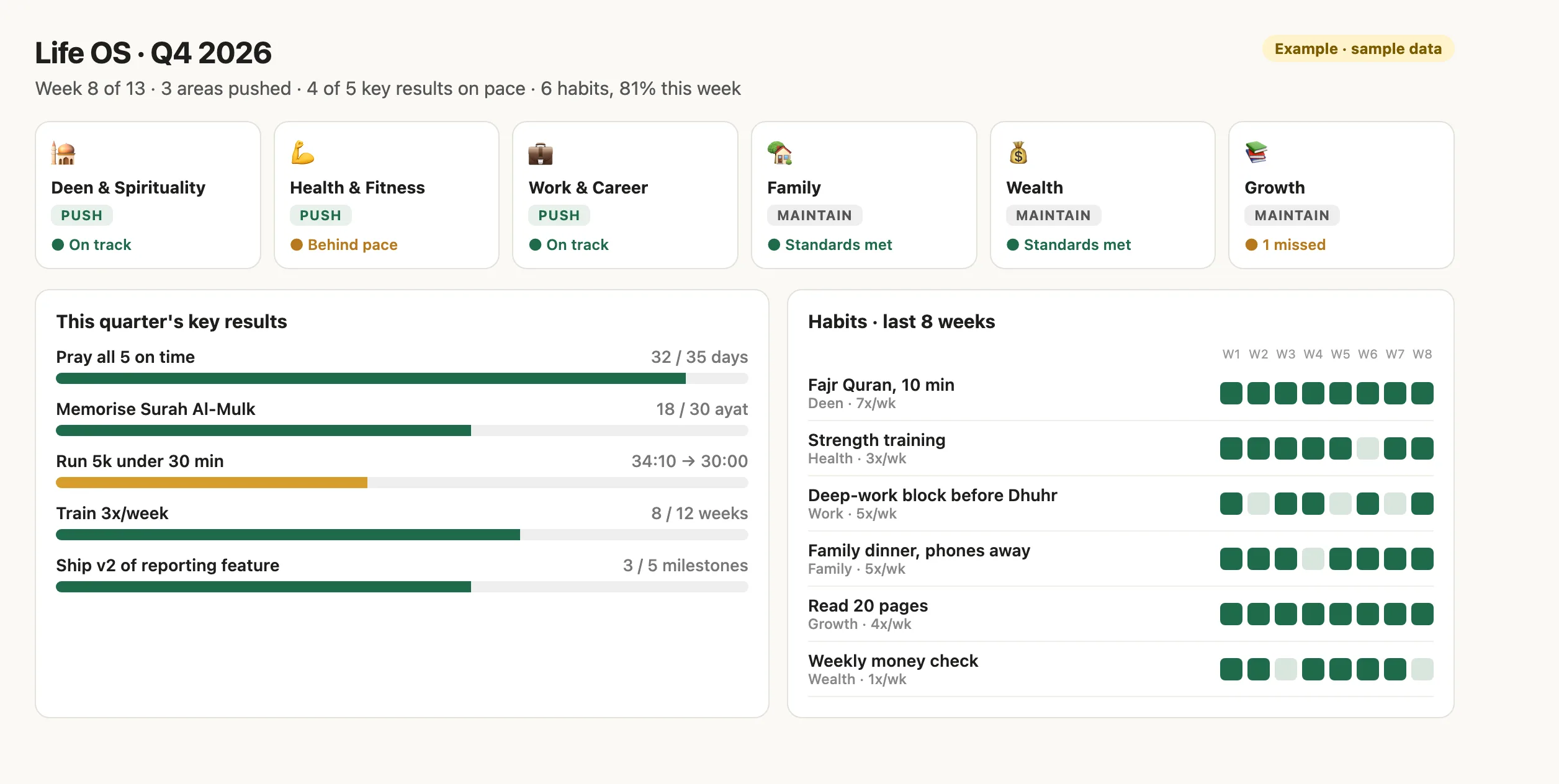The image size is (1559, 784).
Task: Click the '1 missed' status on Growth card
Action: tap(1285, 245)
